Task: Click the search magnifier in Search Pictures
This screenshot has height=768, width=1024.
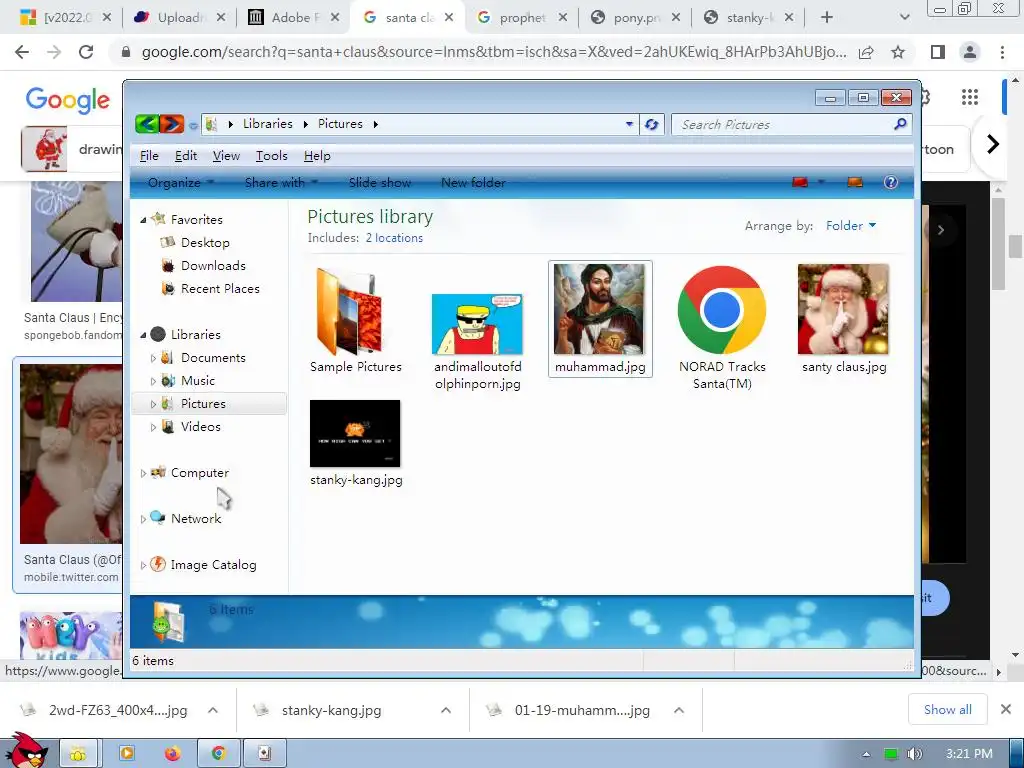Action: (x=900, y=123)
